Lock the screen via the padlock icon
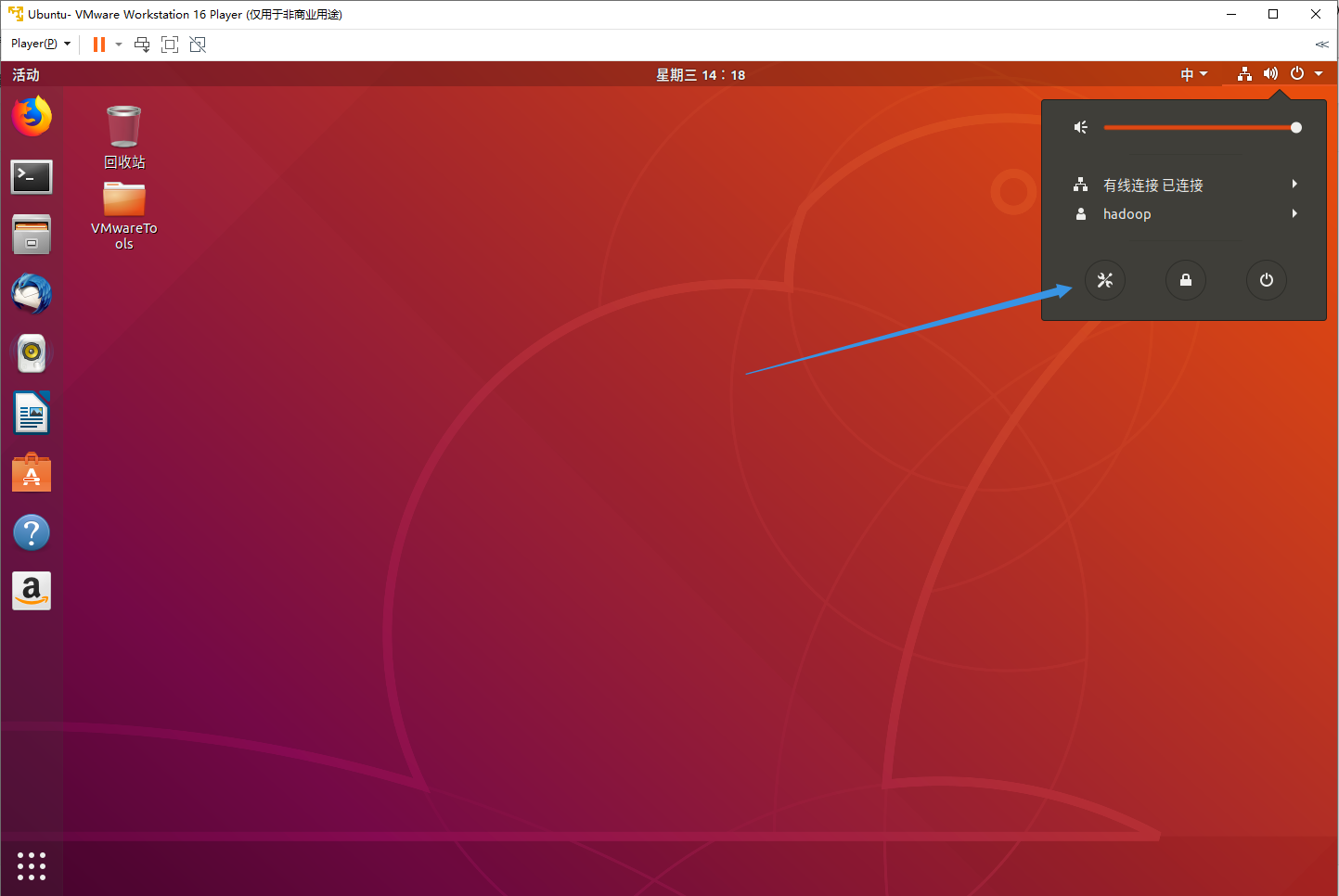This screenshot has width=1339, height=896. (x=1185, y=280)
